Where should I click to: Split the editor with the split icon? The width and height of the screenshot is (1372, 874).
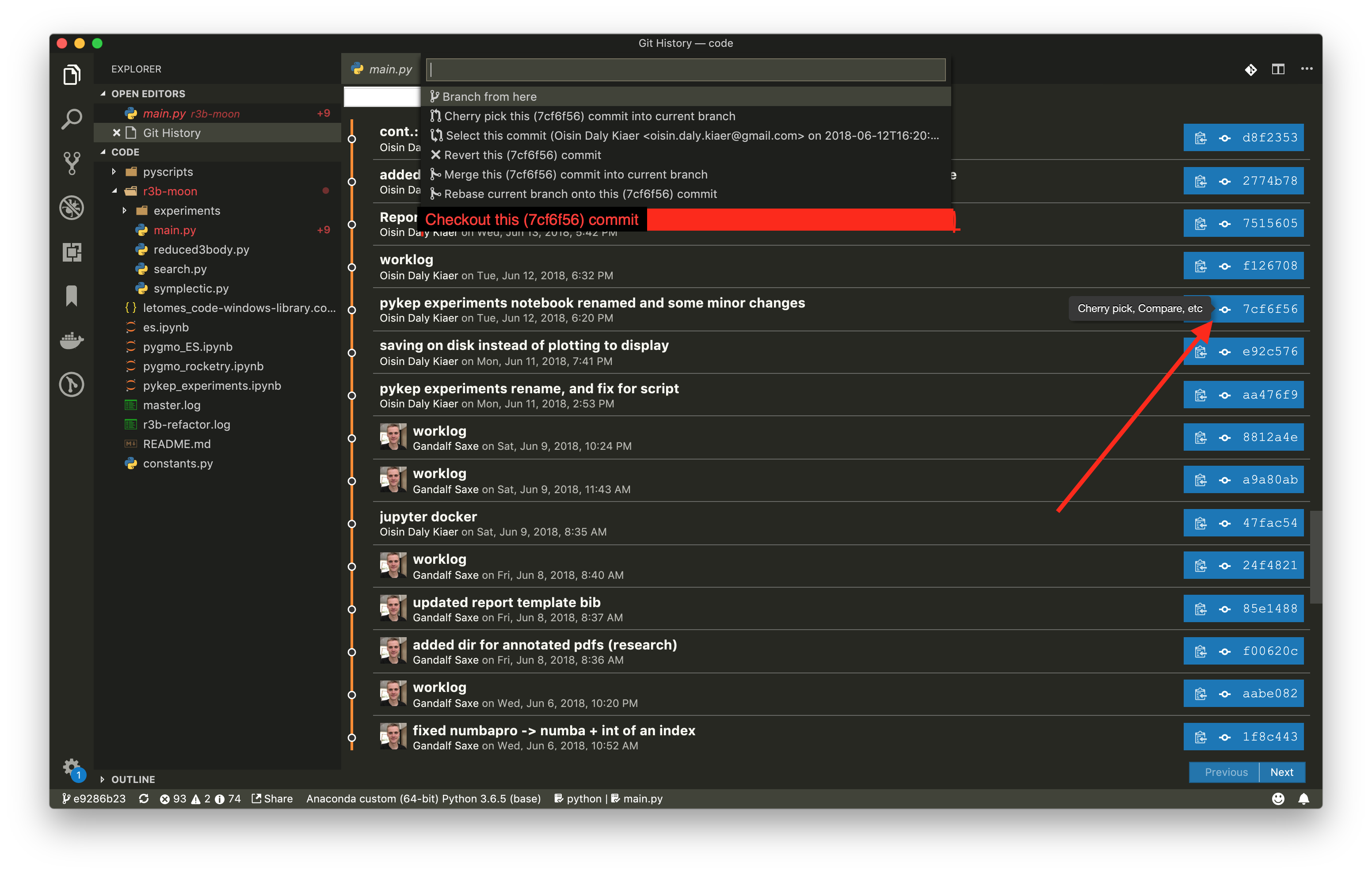tap(1278, 69)
